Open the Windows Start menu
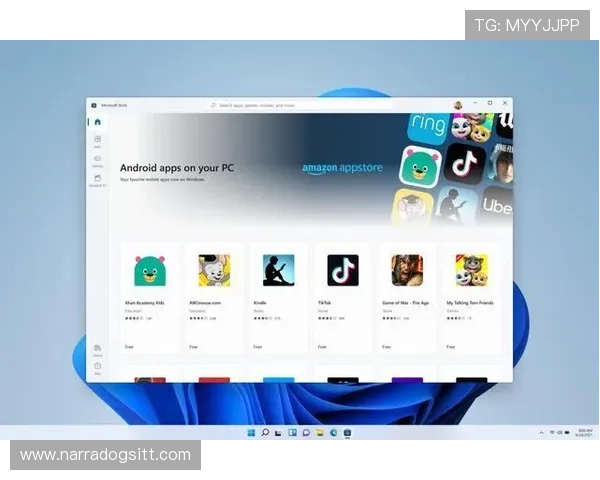 click(251, 433)
